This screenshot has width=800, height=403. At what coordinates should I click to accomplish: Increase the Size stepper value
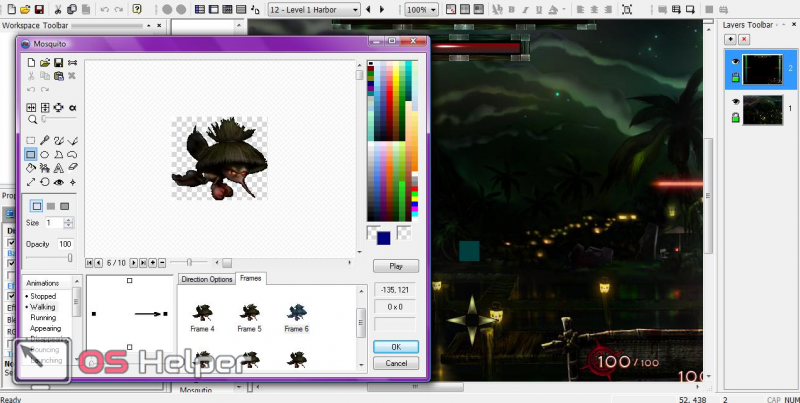coord(68,220)
